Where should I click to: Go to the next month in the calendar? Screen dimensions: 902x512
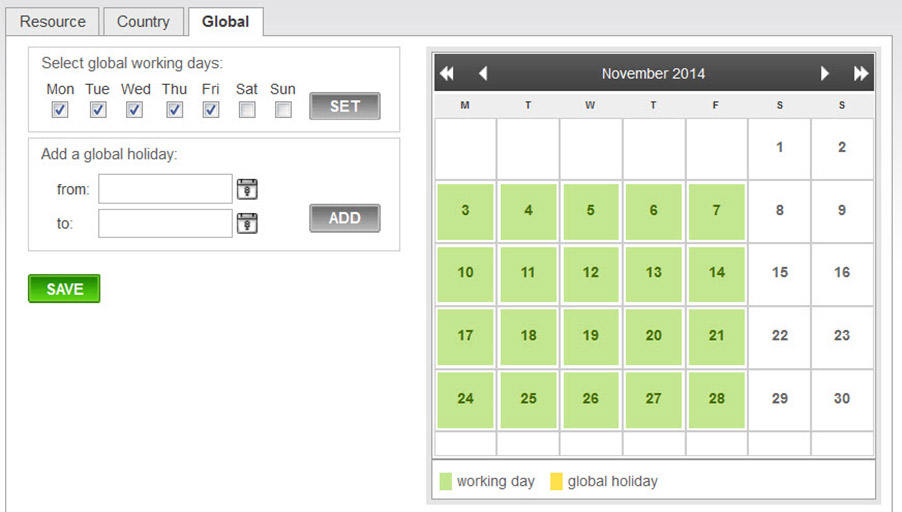(x=824, y=73)
